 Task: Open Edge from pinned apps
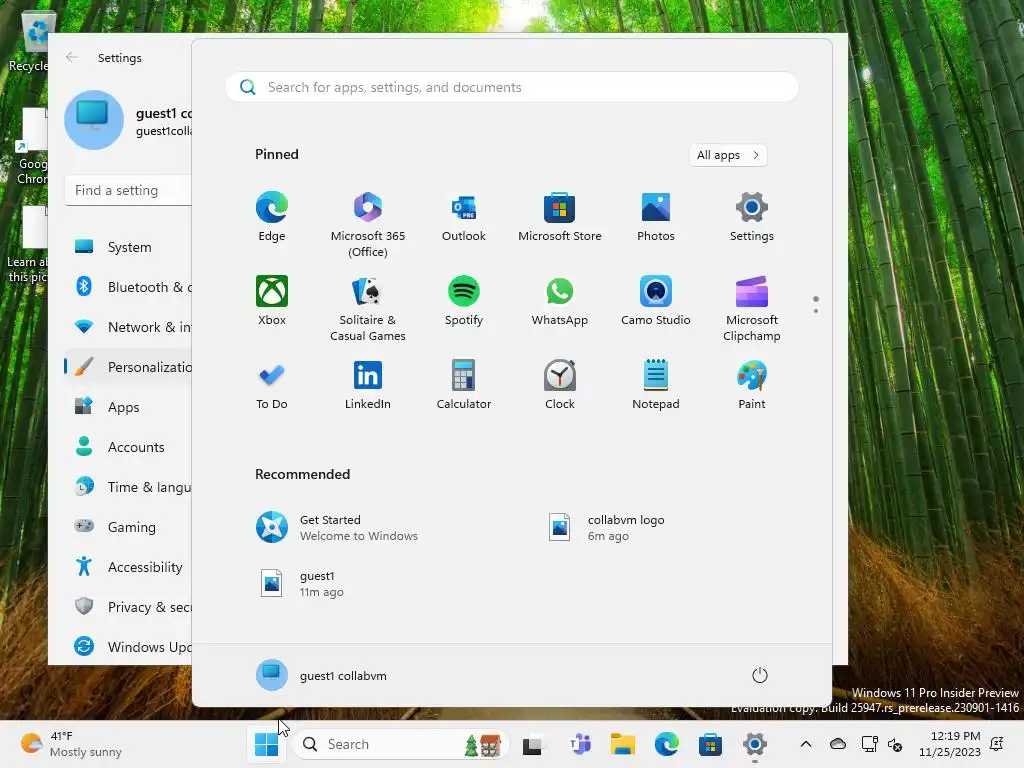[272, 217]
